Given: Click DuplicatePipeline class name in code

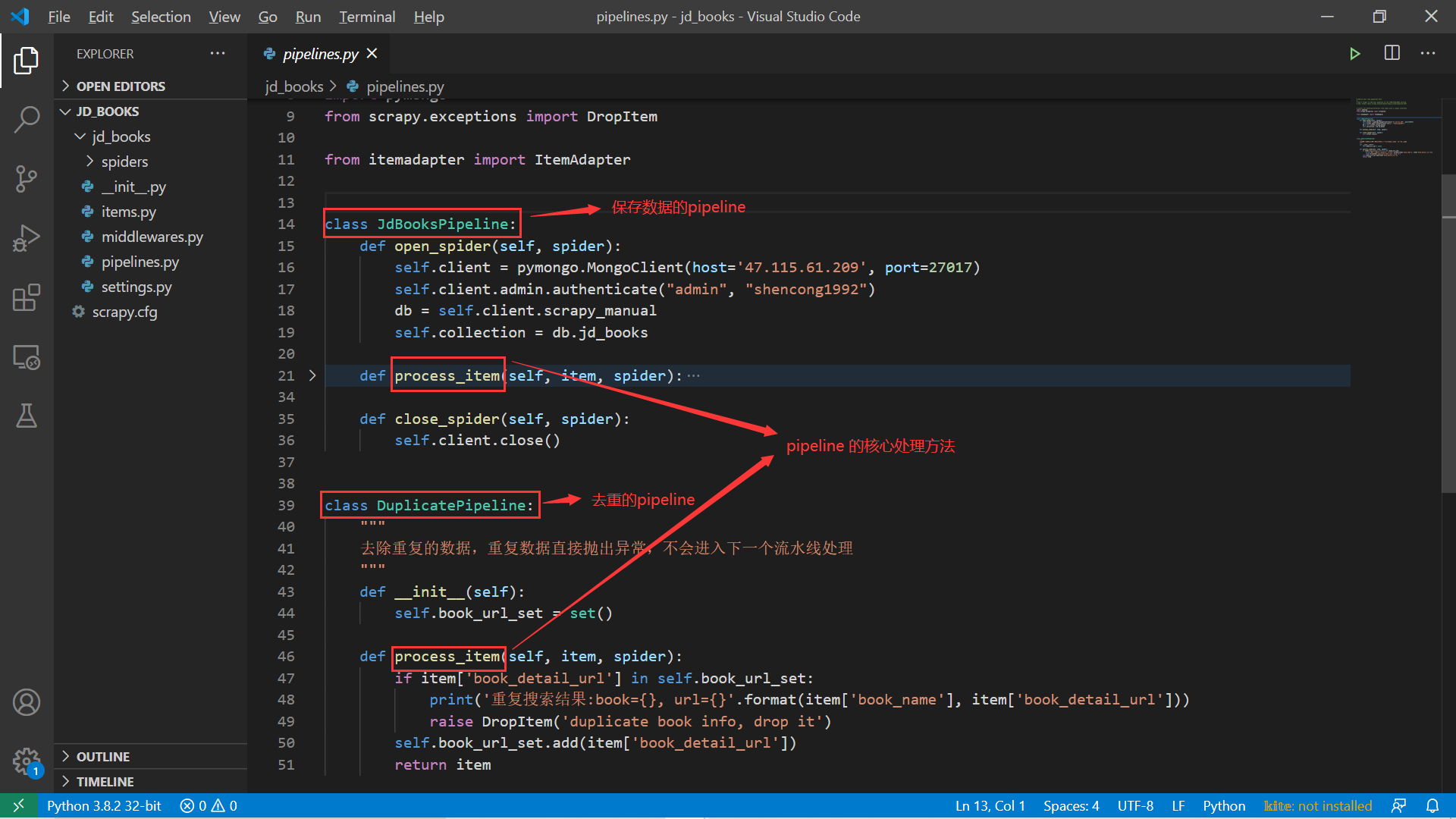Looking at the screenshot, I should (451, 505).
